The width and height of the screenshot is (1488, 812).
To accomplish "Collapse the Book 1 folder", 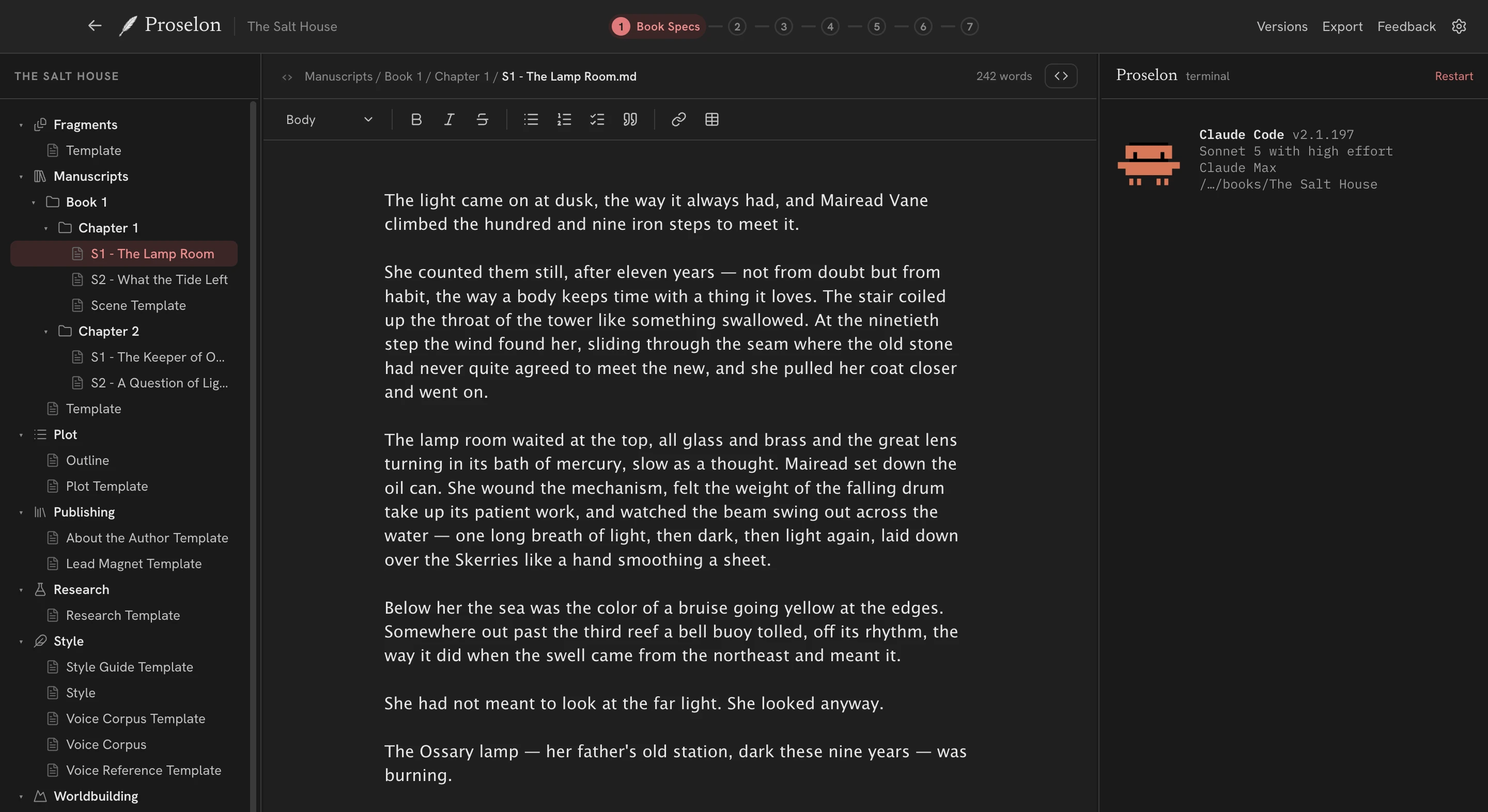I will 34,202.
